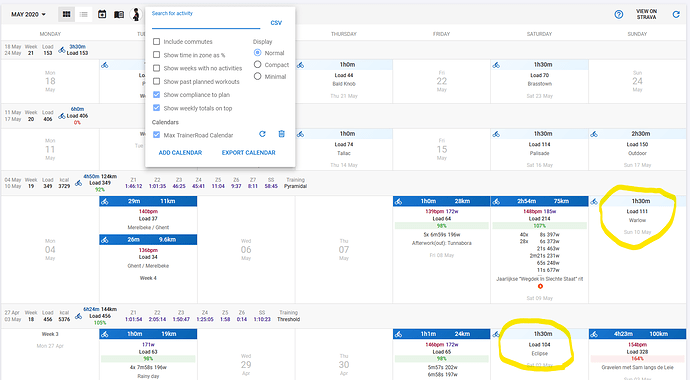The height and width of the screenshot is (380, 690).
Task: Open VIEW ON STRAVA link
Action: pyautogui.click(x=646, y=15)
